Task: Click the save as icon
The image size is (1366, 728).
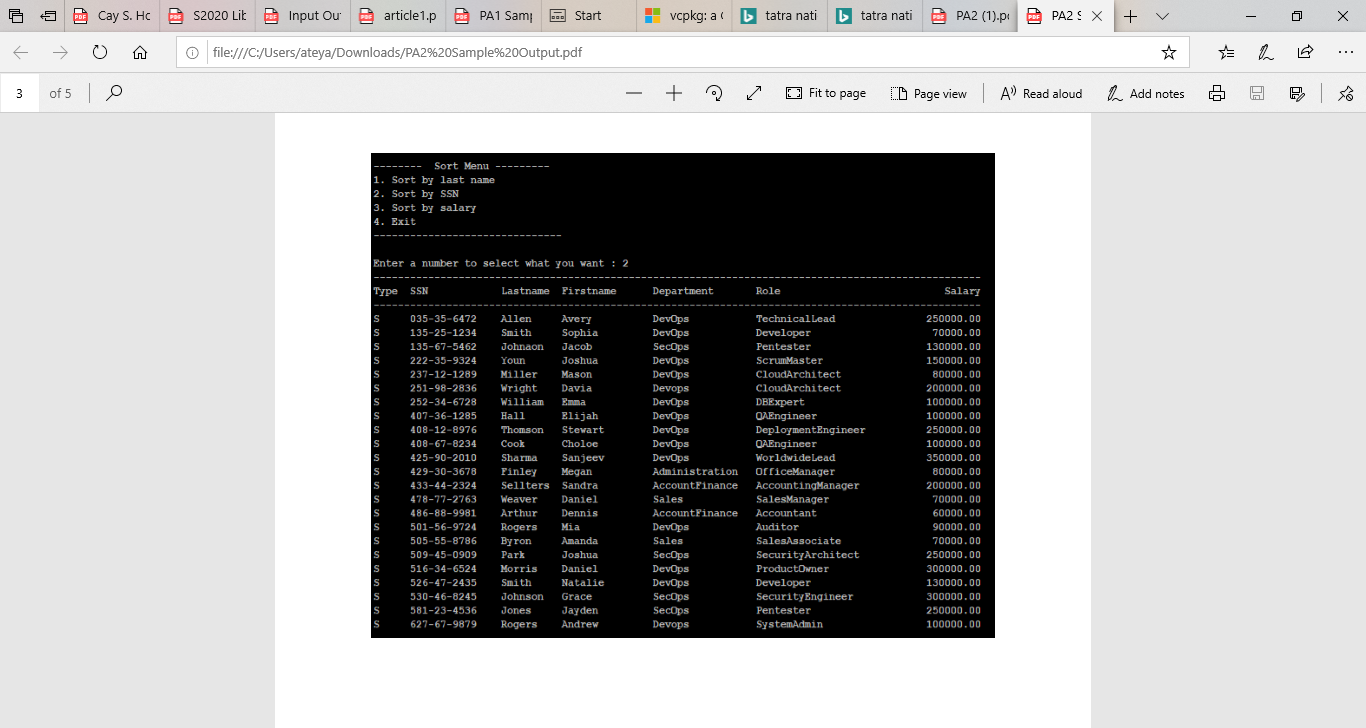Action: coord(1297,93)
